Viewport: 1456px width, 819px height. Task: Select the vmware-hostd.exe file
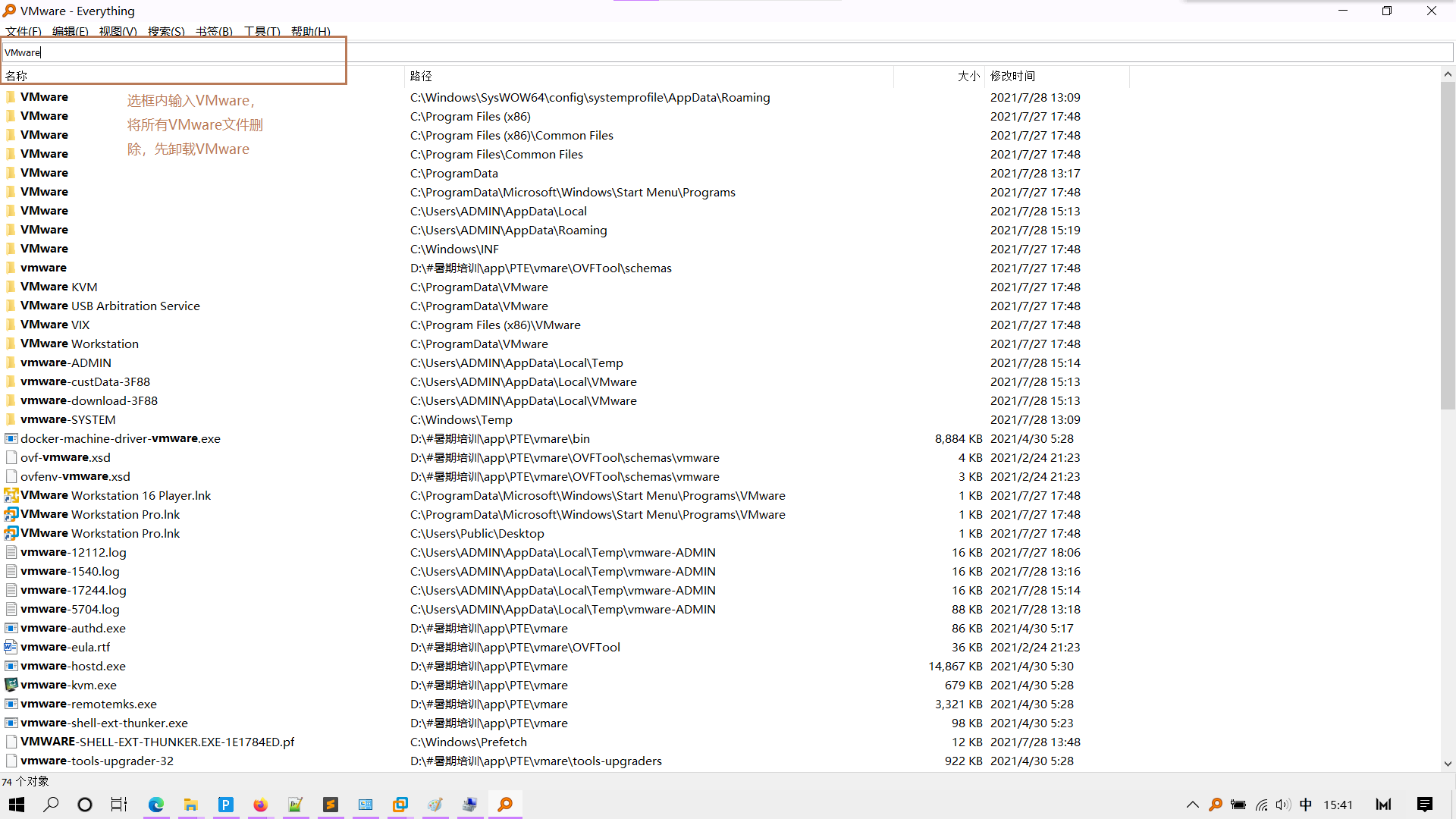[73, 666]
